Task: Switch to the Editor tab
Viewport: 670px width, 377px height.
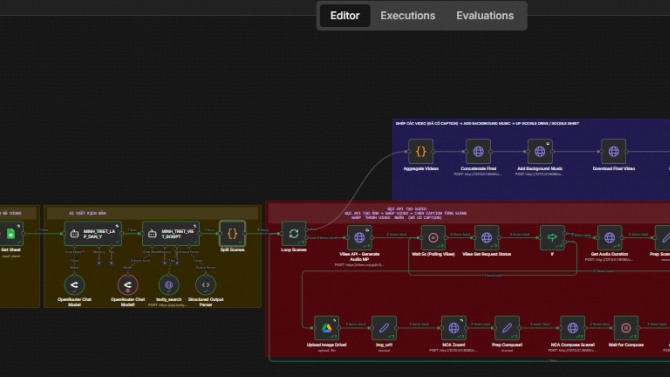Action: pyautogui.click(x=345, y=16)
